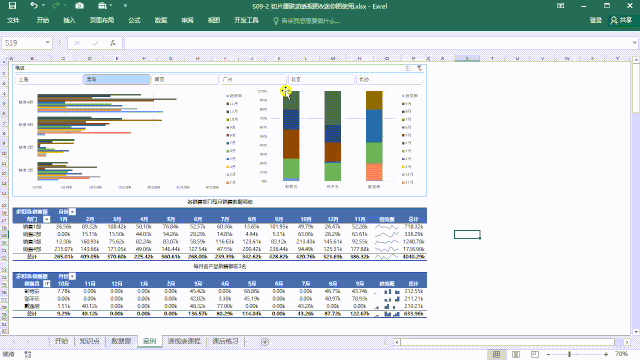The width and height of the screenshot is (640, 360).
Task: Open the 月份 filter dropdown in upper pivot table
Action: [x=73, y=212]
